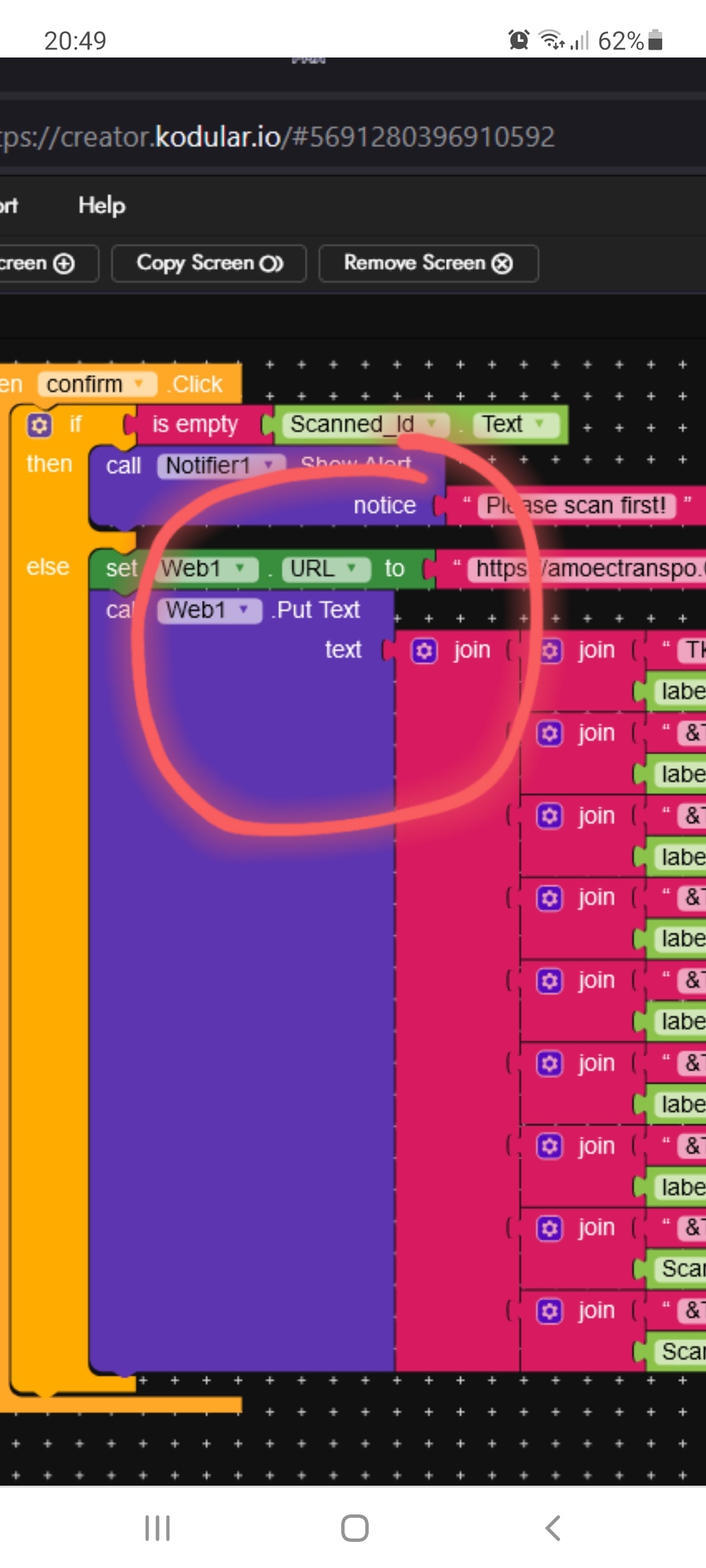This screenshot has width=706, height=1568.
Task: Open the gear of the third nested join
Action: 549,815
